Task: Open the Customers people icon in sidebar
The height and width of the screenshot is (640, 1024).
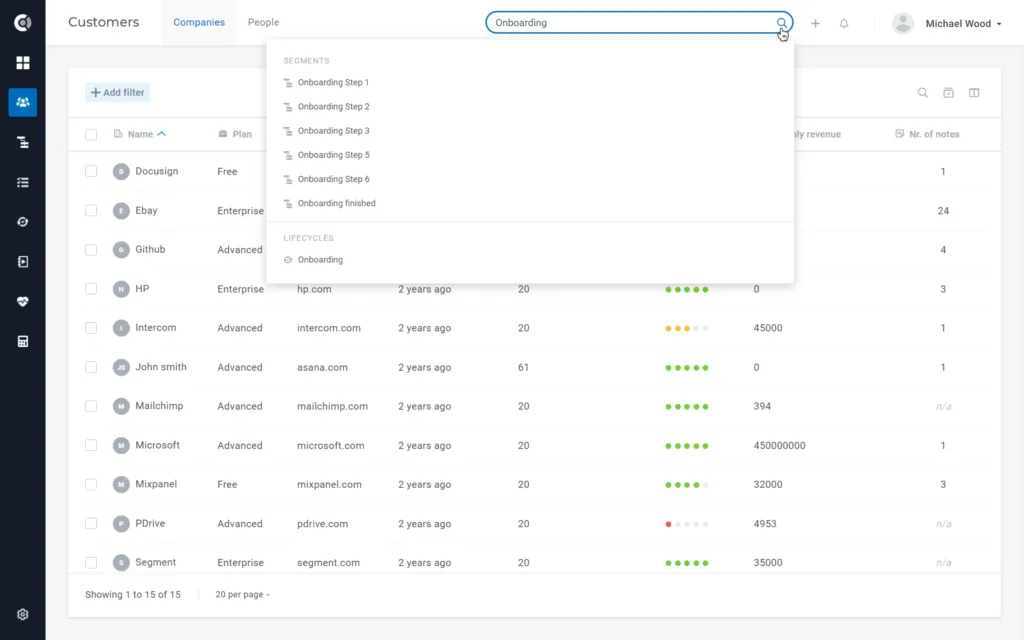Action: (23, 103)
